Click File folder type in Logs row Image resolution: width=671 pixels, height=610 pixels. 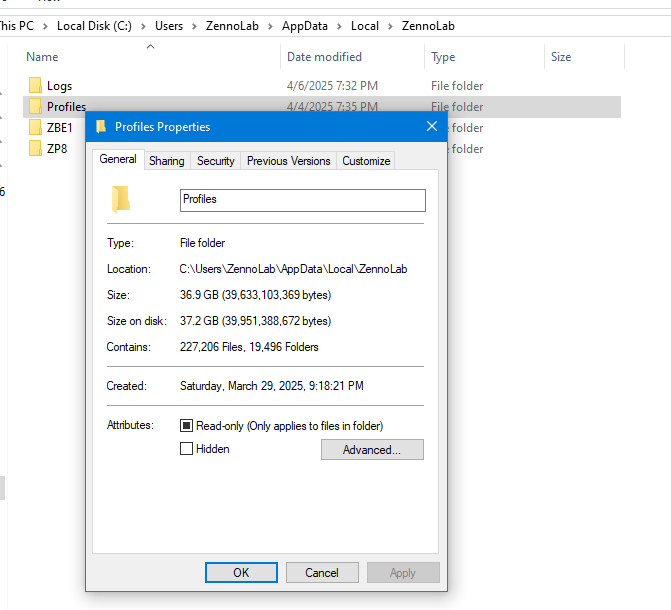[457, 86]
